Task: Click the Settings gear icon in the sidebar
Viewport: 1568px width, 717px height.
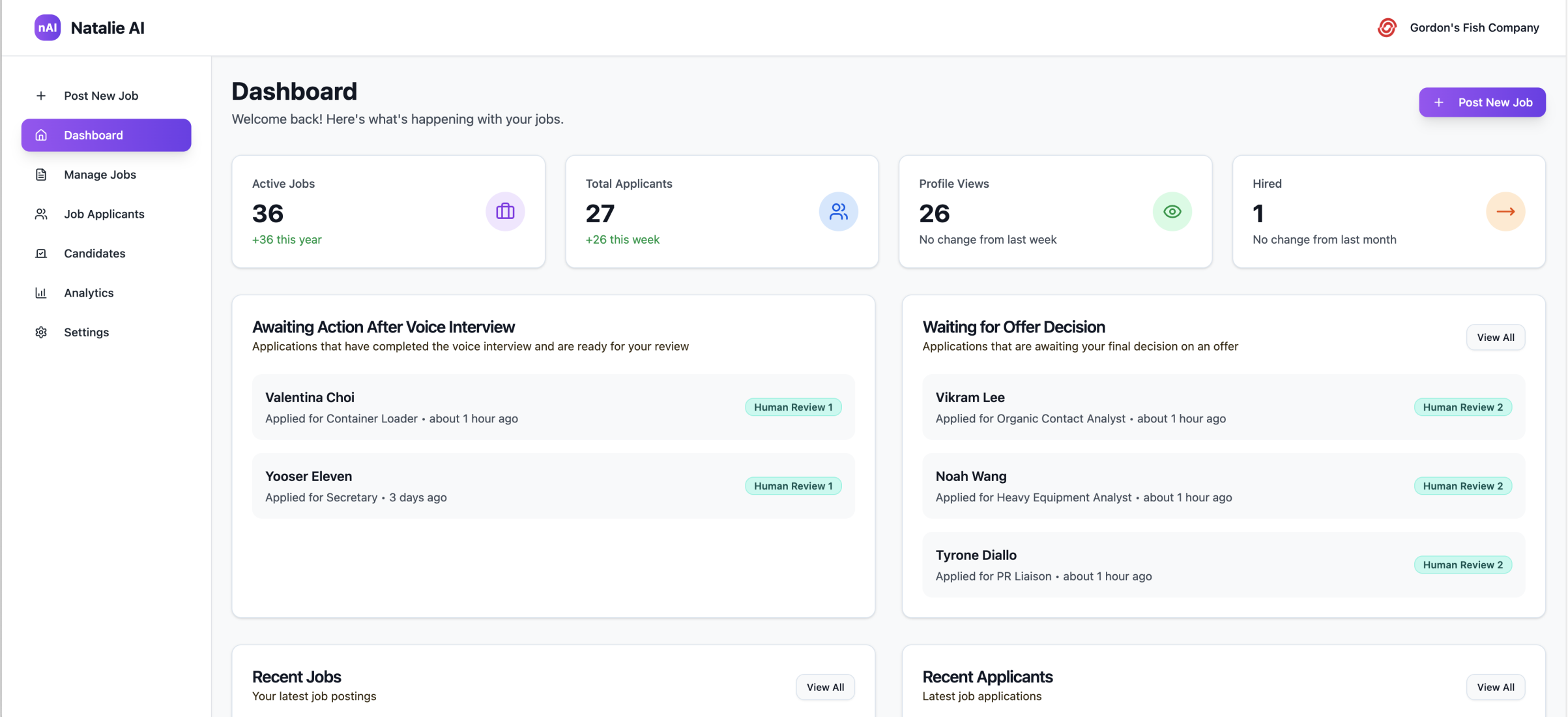Action: tap(41, 332)
